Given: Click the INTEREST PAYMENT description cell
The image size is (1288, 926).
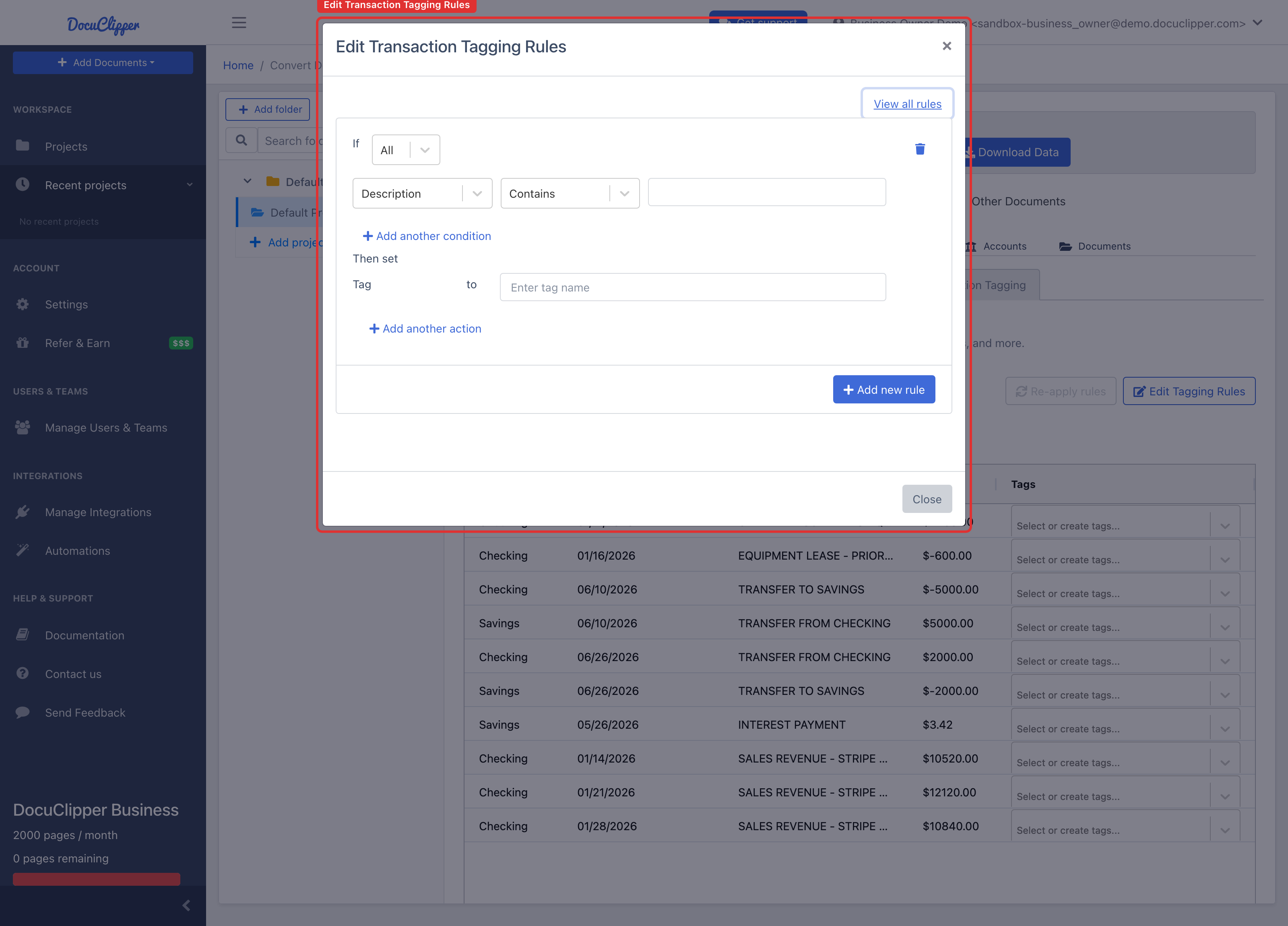Looking at the screenshot, I should pyautogui.click(x=792, y=724).
